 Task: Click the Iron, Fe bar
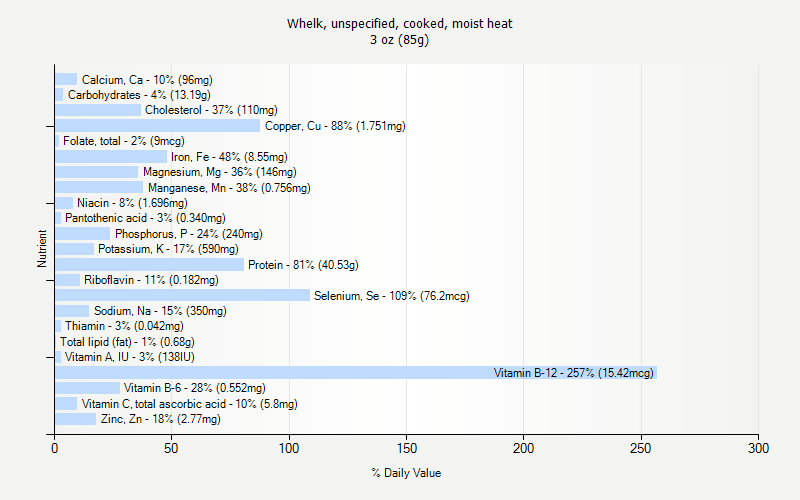click(x=111, y=157)
